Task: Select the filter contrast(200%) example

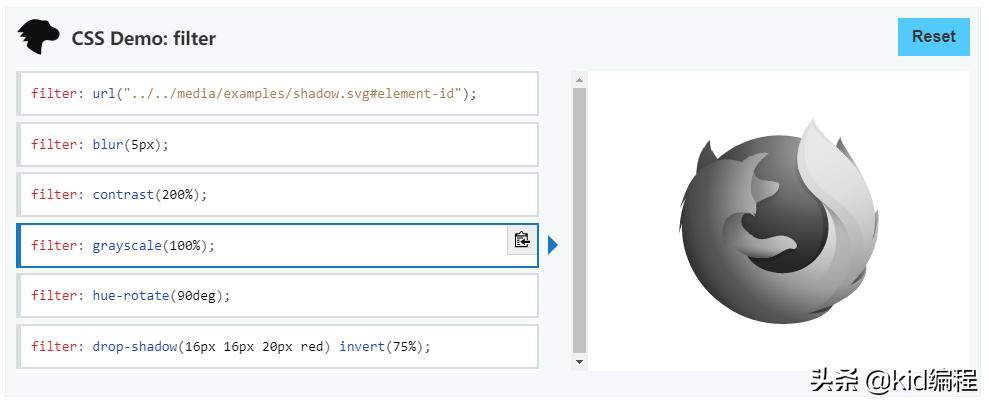Action: pyautogui.click(x=278, y=194)
